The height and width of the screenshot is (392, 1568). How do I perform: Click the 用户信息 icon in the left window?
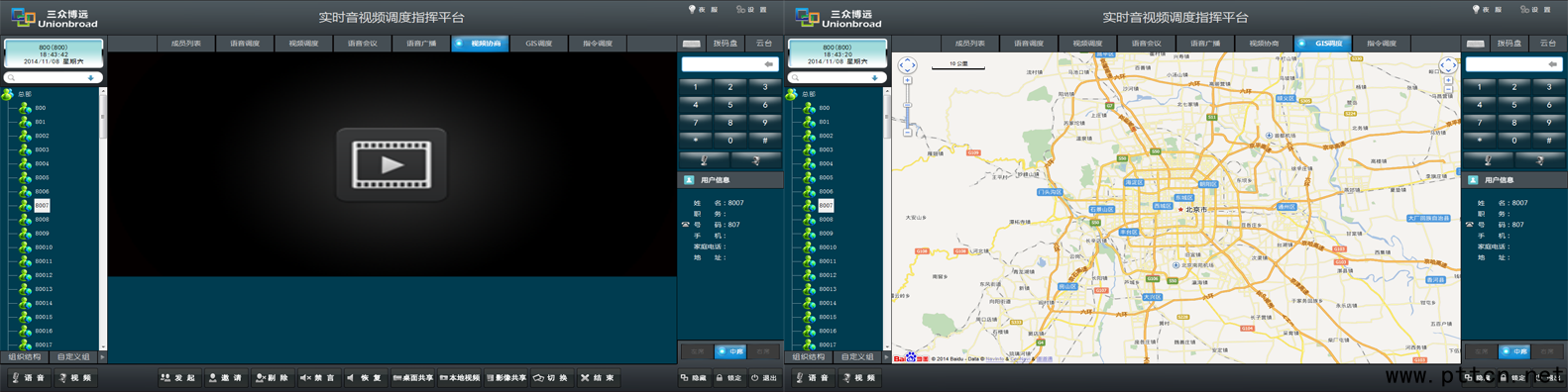(689, 180)
